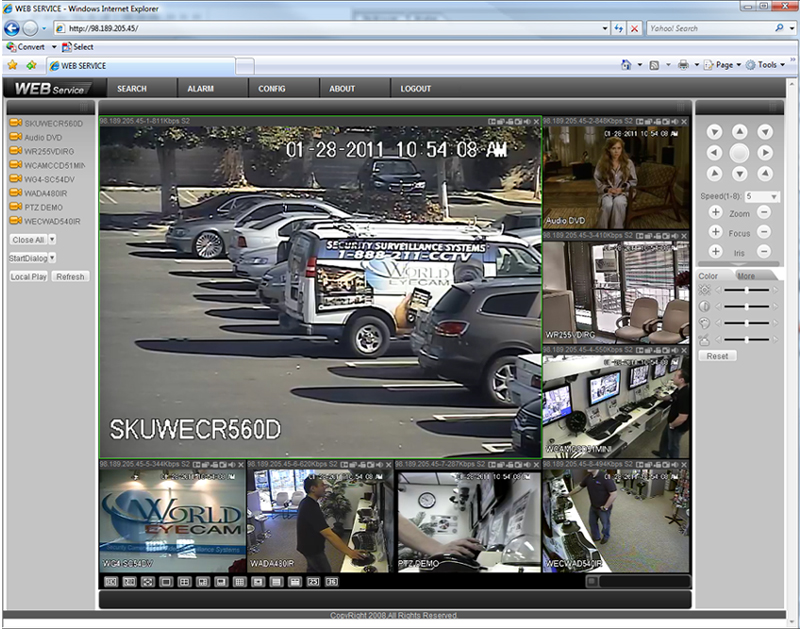The image size is (800, 629).
Task: Reset the color settings
Action: coord(717,356)
